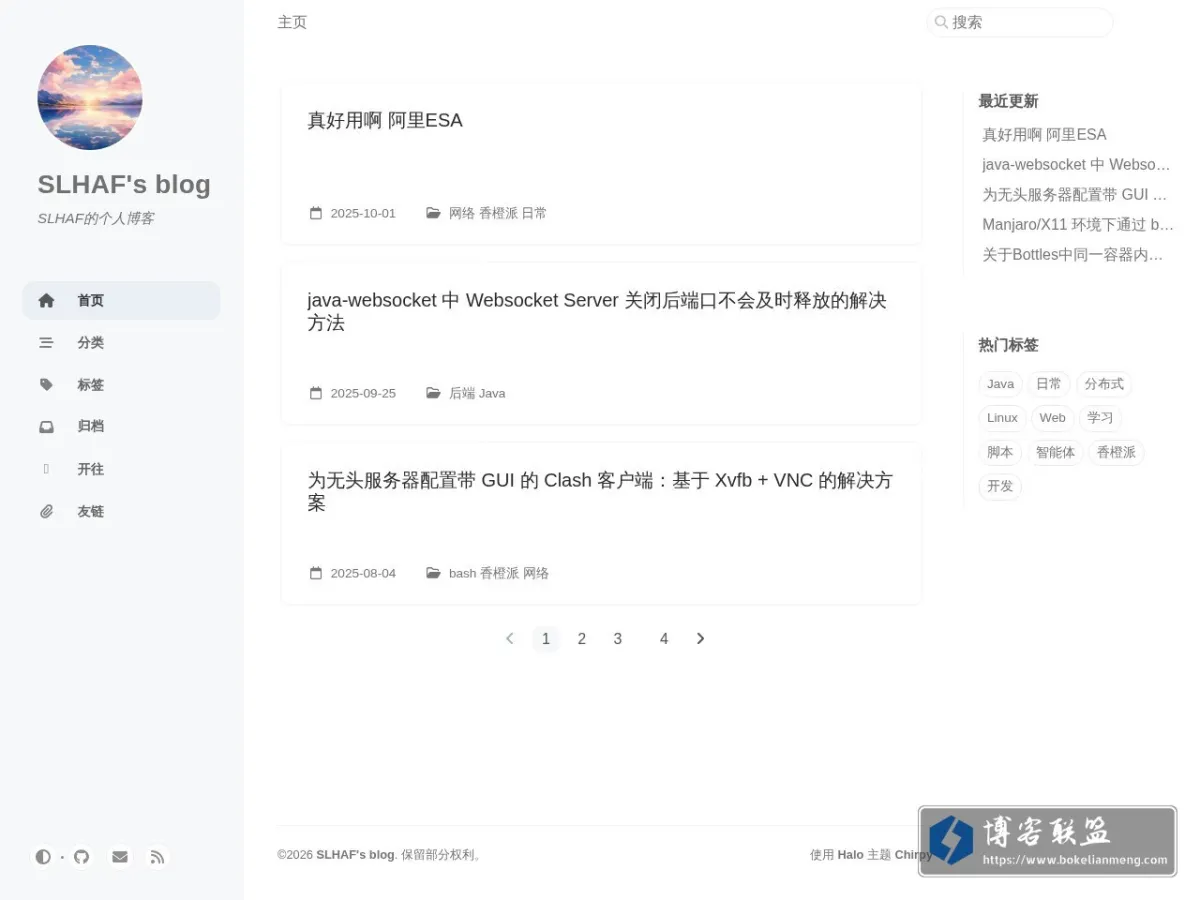Click folder icon before 网络 香橙派 日常
1200x900 pixels.
433,213
